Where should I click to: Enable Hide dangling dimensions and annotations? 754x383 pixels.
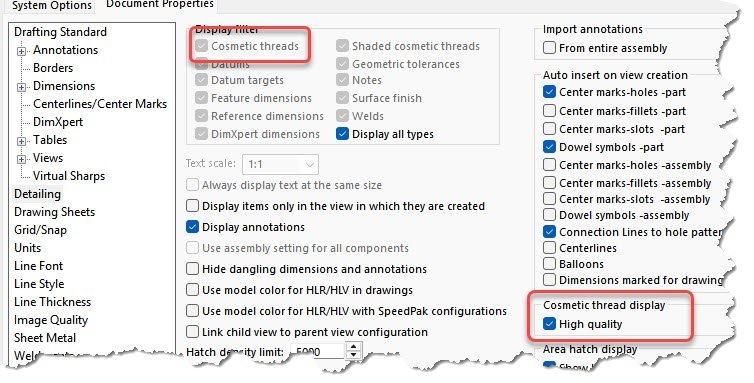[x=192, y=268]
